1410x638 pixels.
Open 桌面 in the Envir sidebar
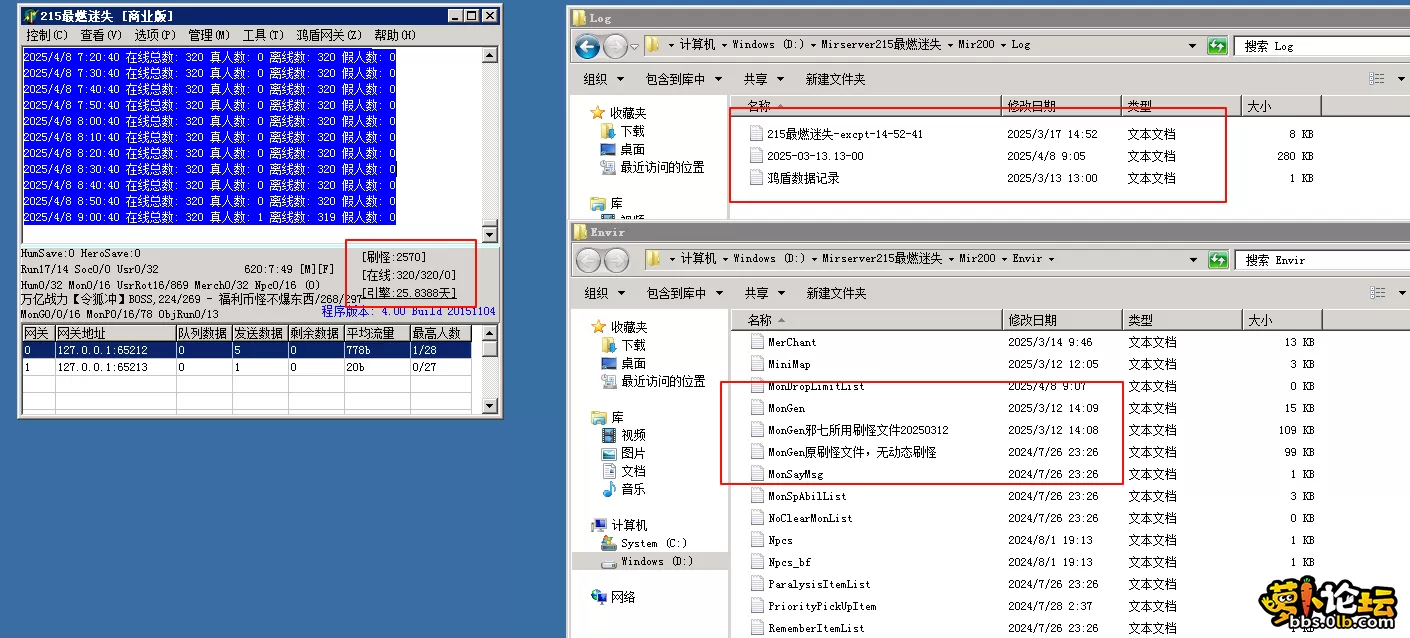coord(631,363)
